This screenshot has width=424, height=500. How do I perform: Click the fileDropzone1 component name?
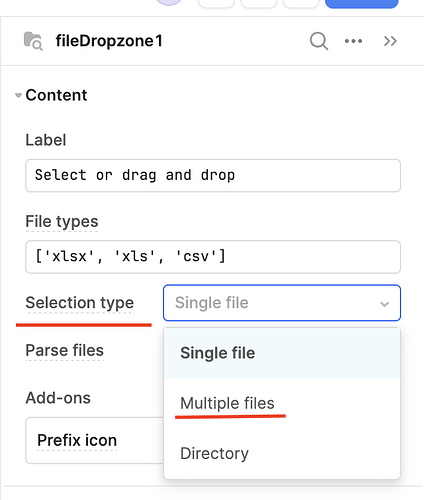[x=109, y=41]
